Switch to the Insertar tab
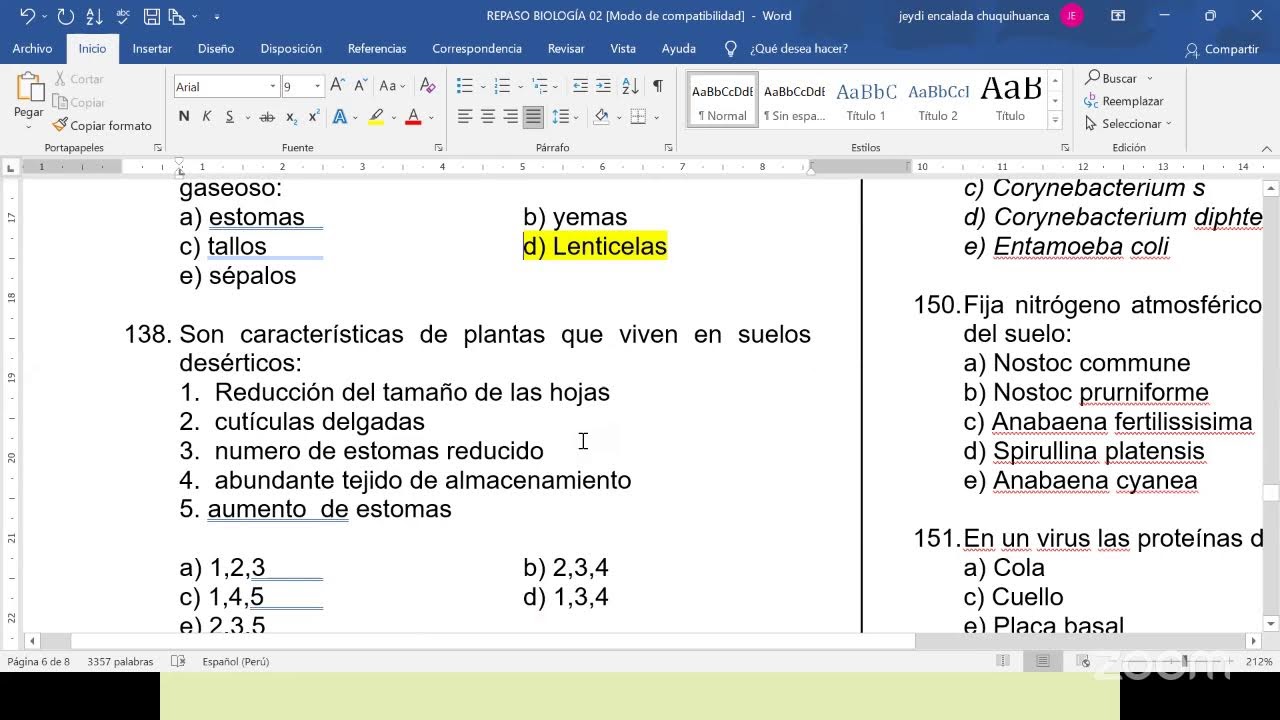 152,48
